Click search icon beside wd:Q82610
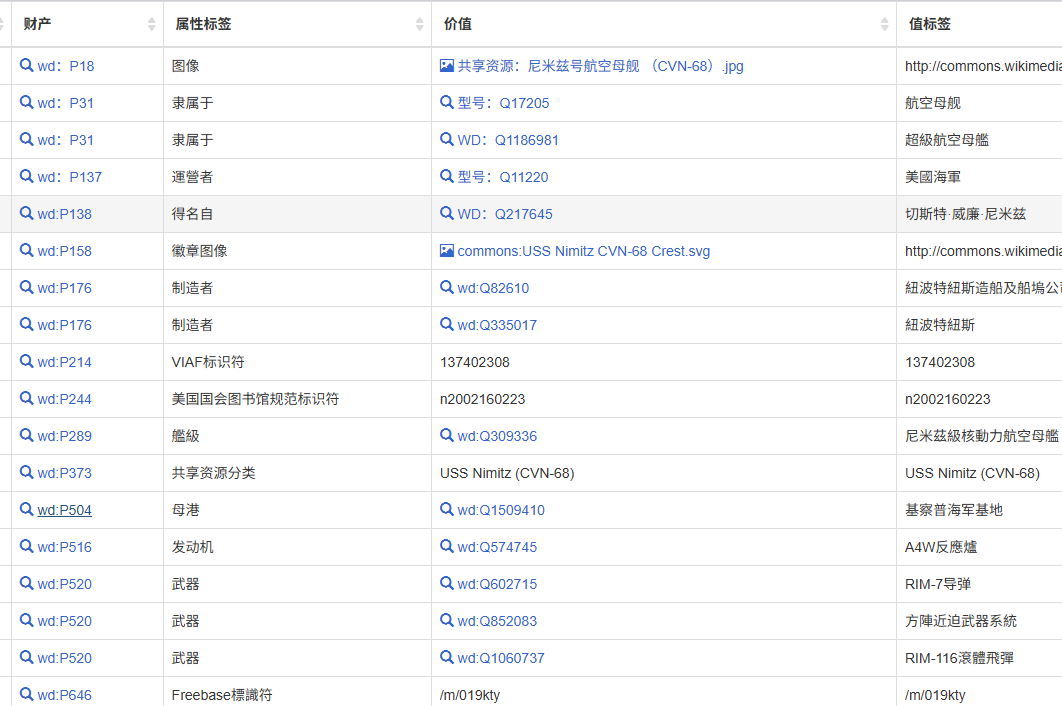The height and width of the screenshot is (706, 1062). pyautogui.click(x=447, y=287)
